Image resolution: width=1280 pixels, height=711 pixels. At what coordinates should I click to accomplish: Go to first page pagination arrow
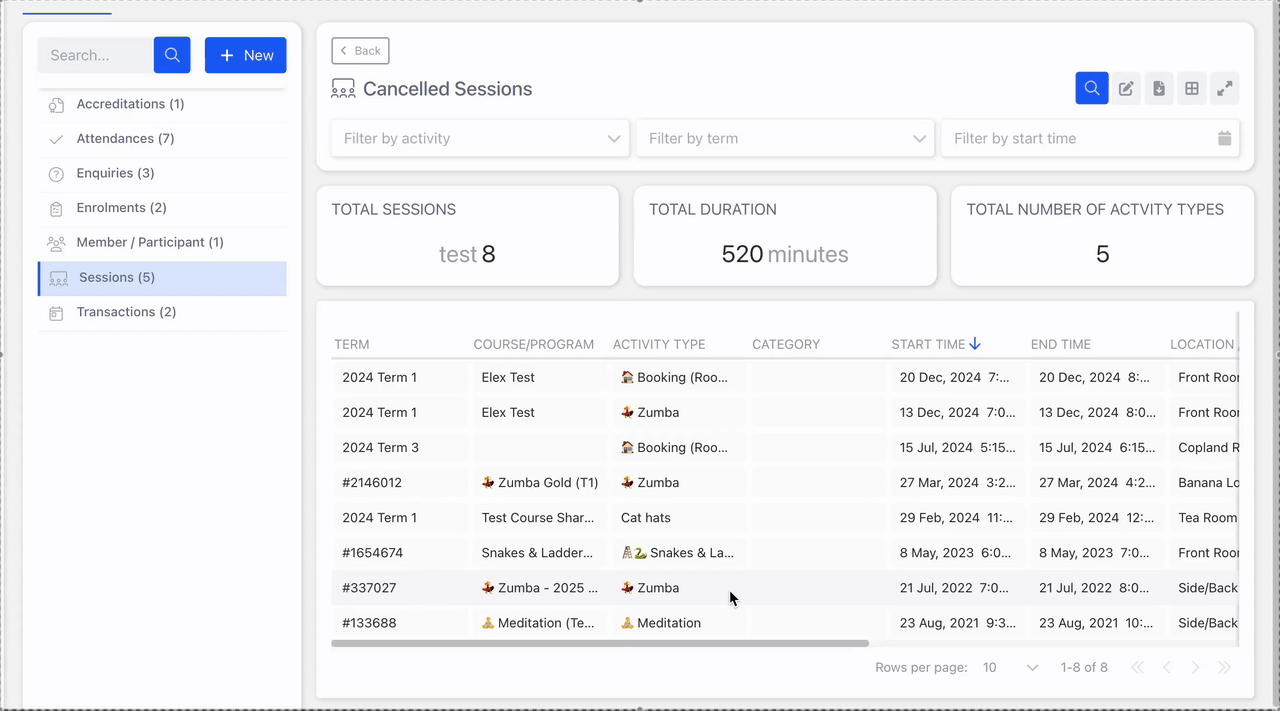pyautogui.click(x=1138, y=667)
